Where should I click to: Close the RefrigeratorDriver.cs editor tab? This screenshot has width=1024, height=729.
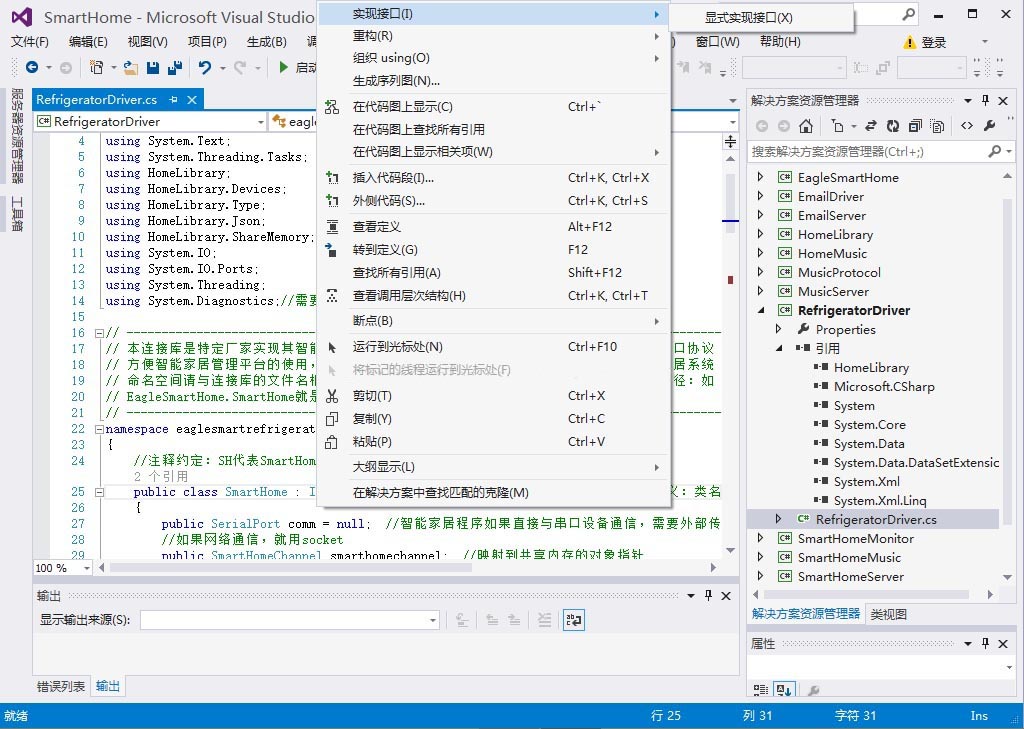click(x=192, y=99)
